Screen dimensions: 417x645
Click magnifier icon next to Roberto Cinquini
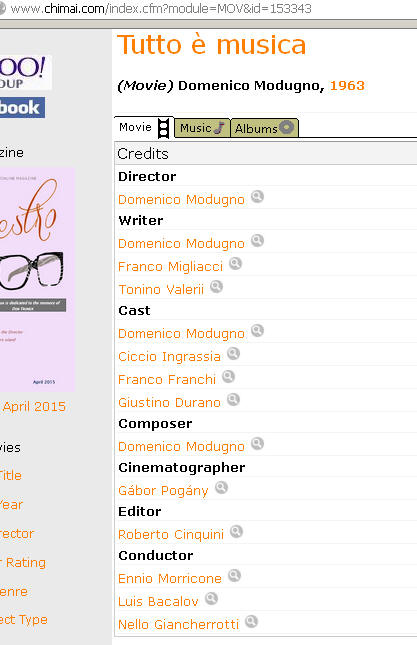pos(236,532)
